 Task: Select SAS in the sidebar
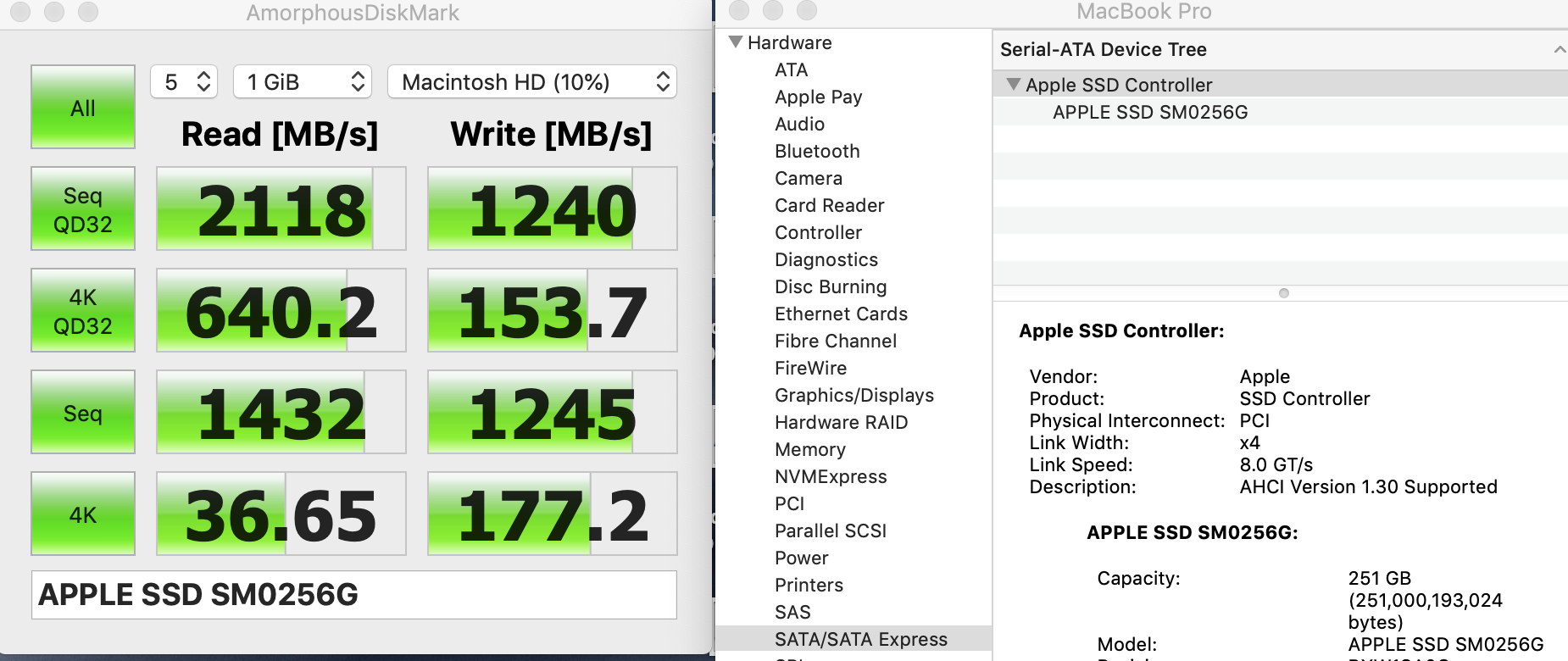793,612
